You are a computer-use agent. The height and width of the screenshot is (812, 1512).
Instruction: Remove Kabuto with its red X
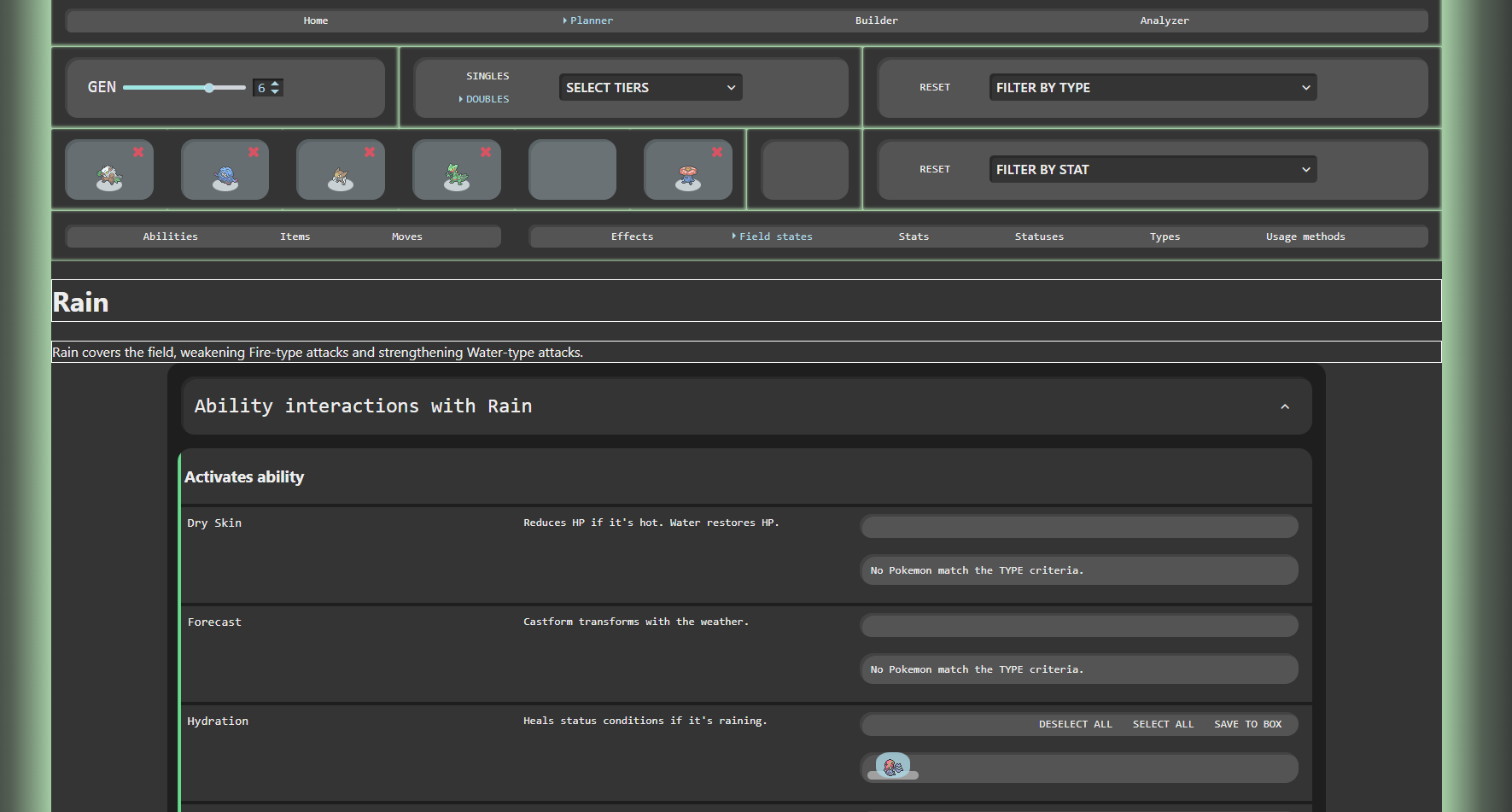click(x=370, y=152)
